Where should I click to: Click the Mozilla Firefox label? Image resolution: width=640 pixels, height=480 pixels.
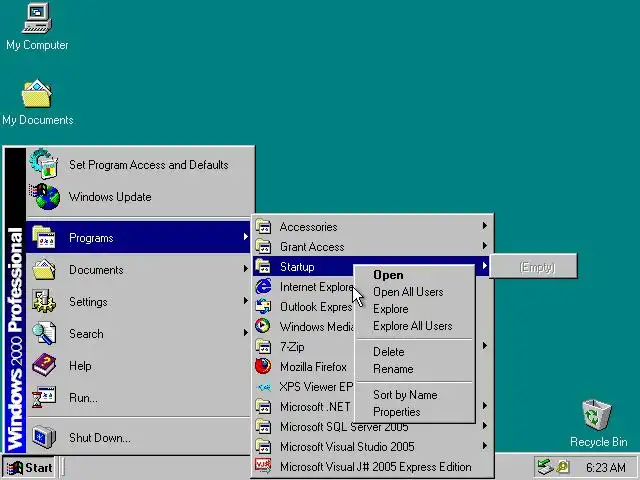313,367
